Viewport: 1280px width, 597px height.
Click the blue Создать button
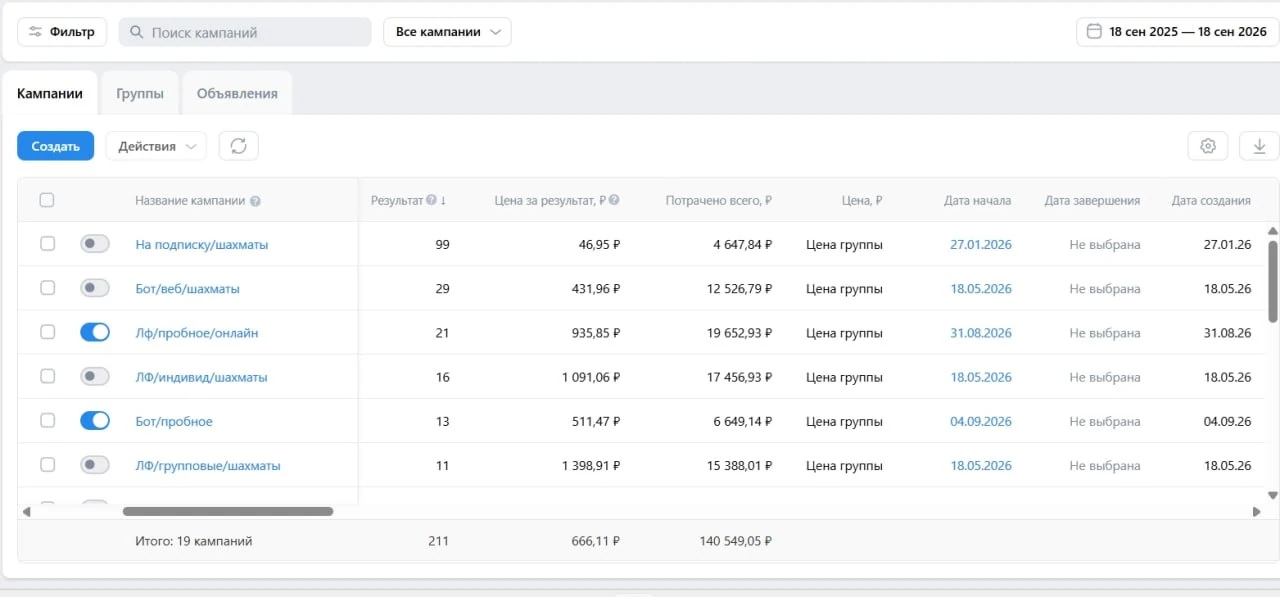[55, 146]
